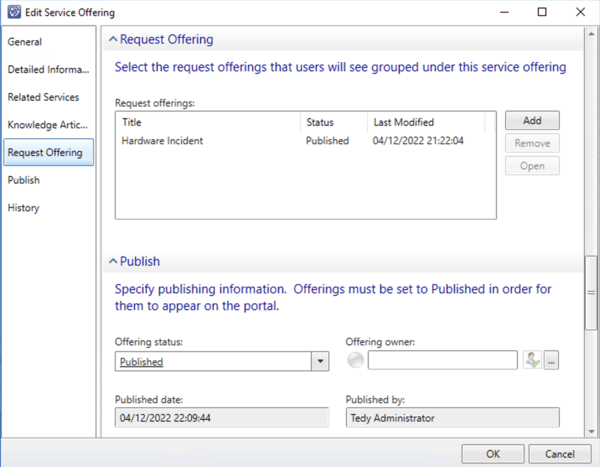Click the Published status cell
Screen dimensions: 600x467
(x=327, y=141)
